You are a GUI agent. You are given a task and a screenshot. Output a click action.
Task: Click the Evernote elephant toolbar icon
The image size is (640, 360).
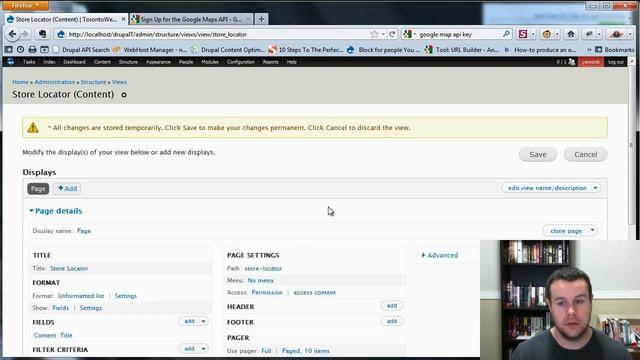click(42, 34)
